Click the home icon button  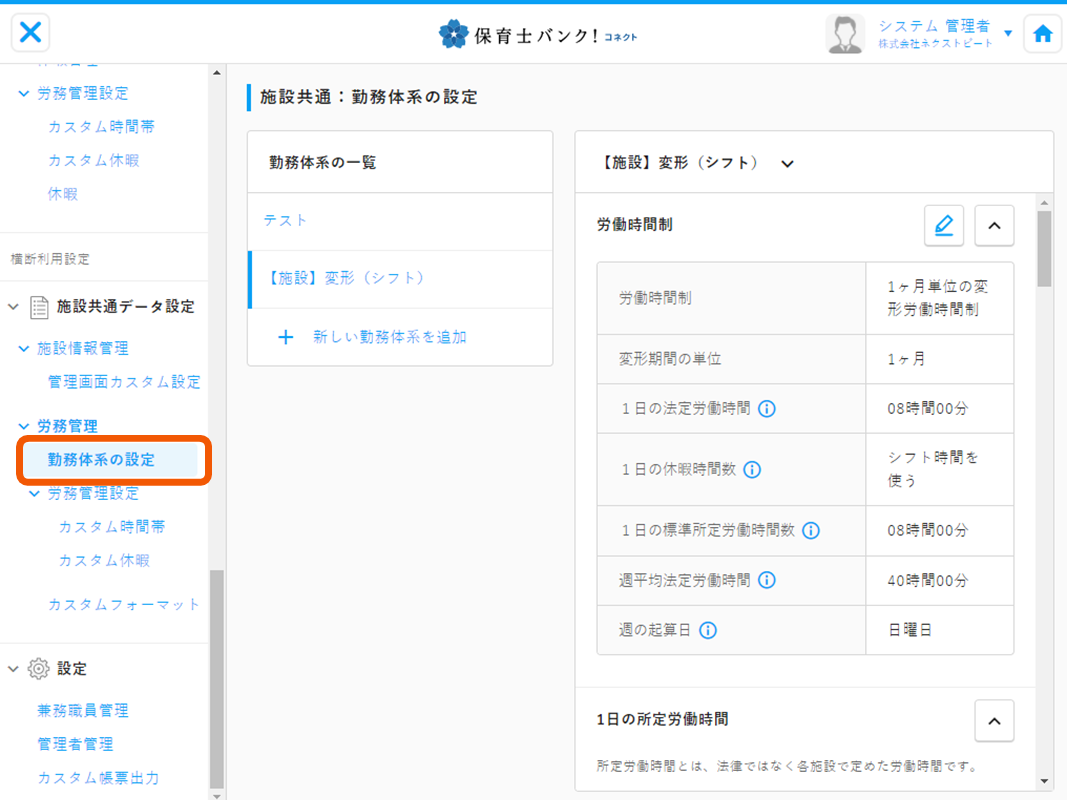tap(1042, 33)
